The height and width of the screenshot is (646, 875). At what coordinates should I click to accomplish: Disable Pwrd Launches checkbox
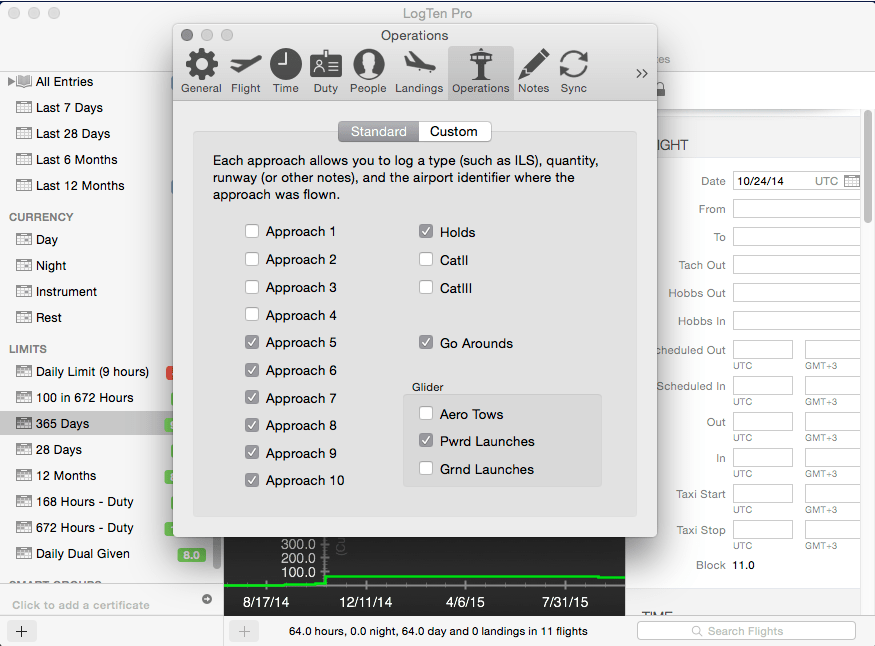pos(426,441)
